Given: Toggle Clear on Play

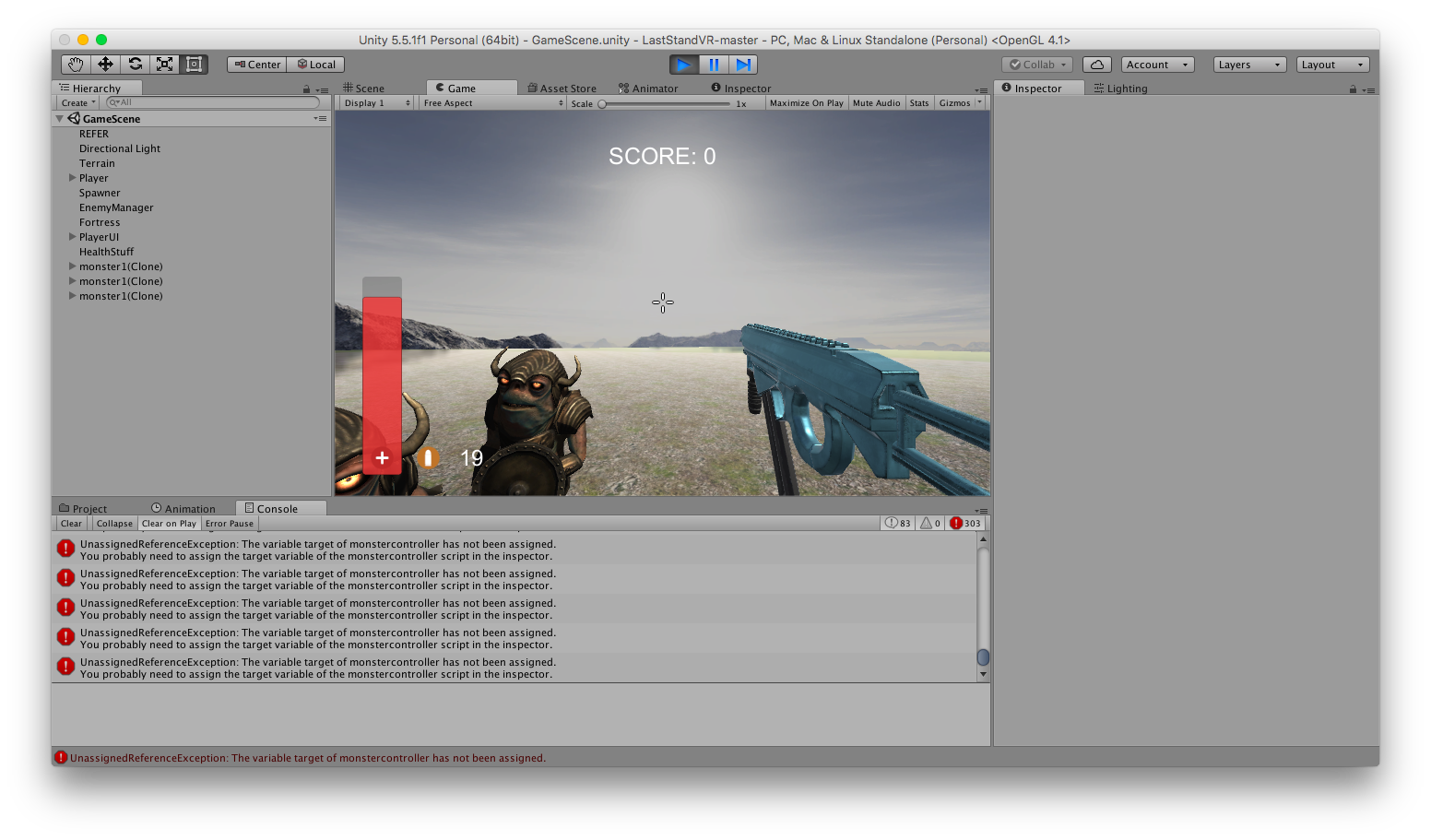Looking at the screenshot, I should 169,524.
